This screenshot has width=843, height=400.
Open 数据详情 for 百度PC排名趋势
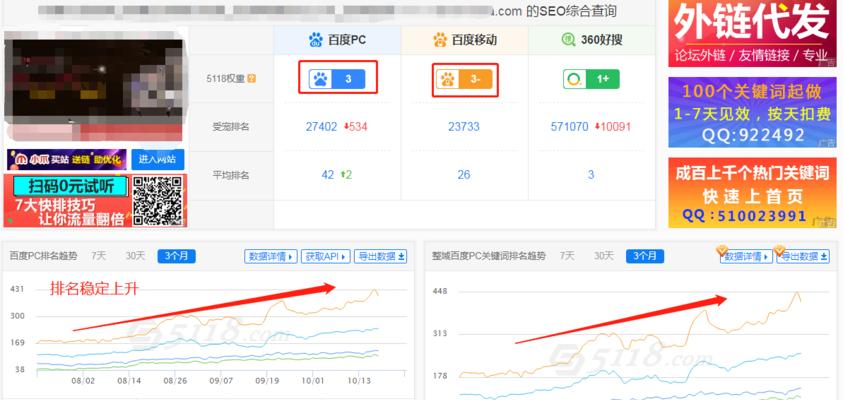tap(271, 256)
